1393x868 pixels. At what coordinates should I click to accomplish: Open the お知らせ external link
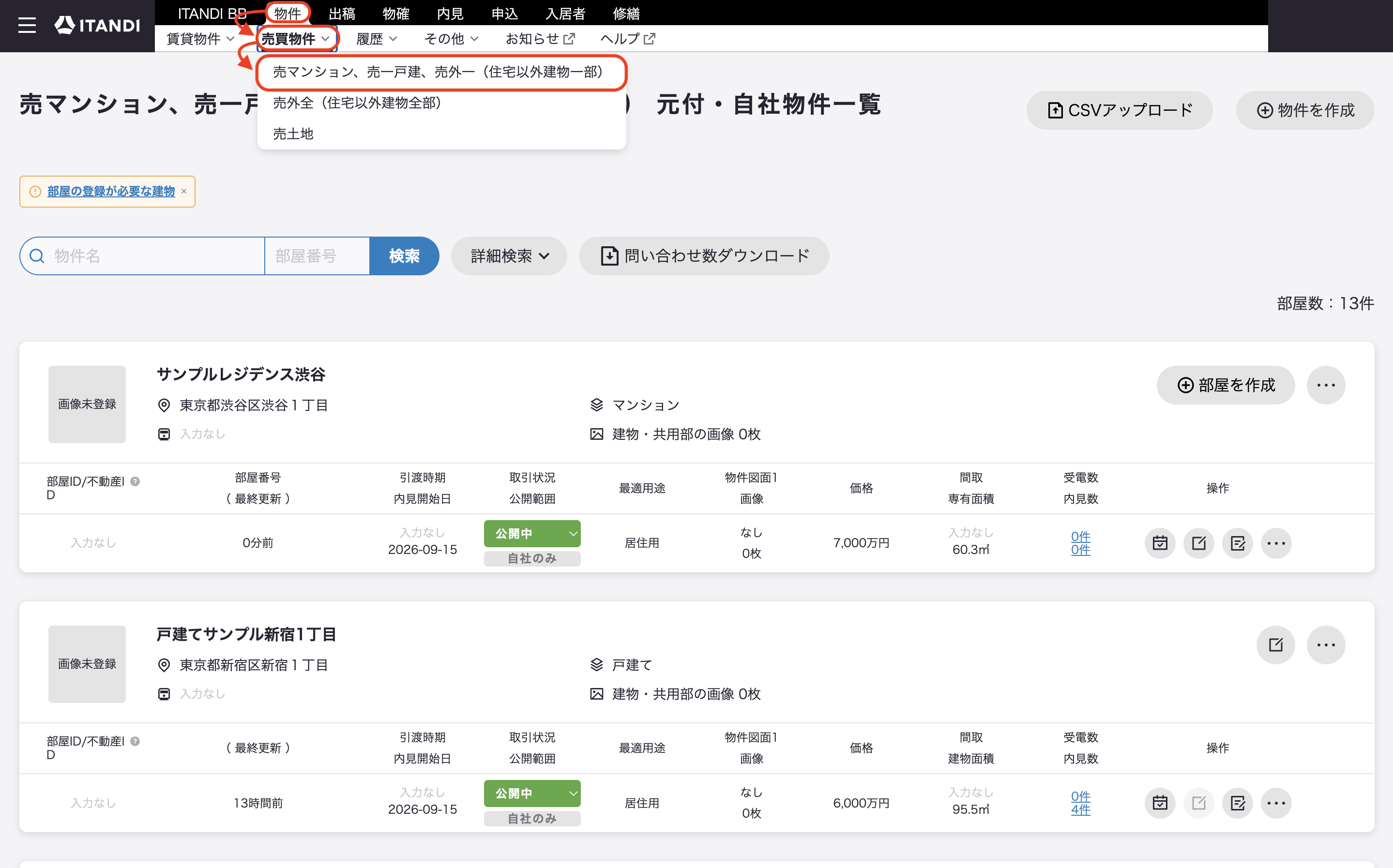(540, 38)
